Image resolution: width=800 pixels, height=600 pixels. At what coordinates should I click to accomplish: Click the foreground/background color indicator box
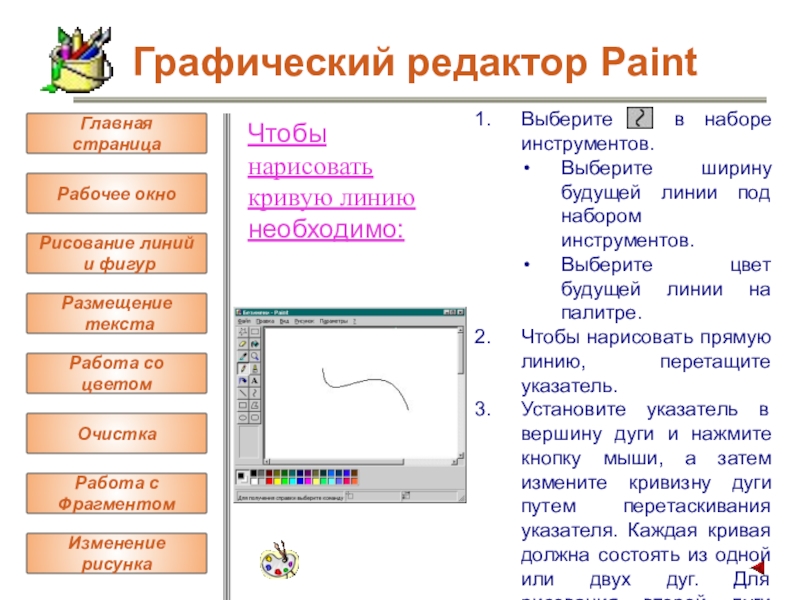242,477
